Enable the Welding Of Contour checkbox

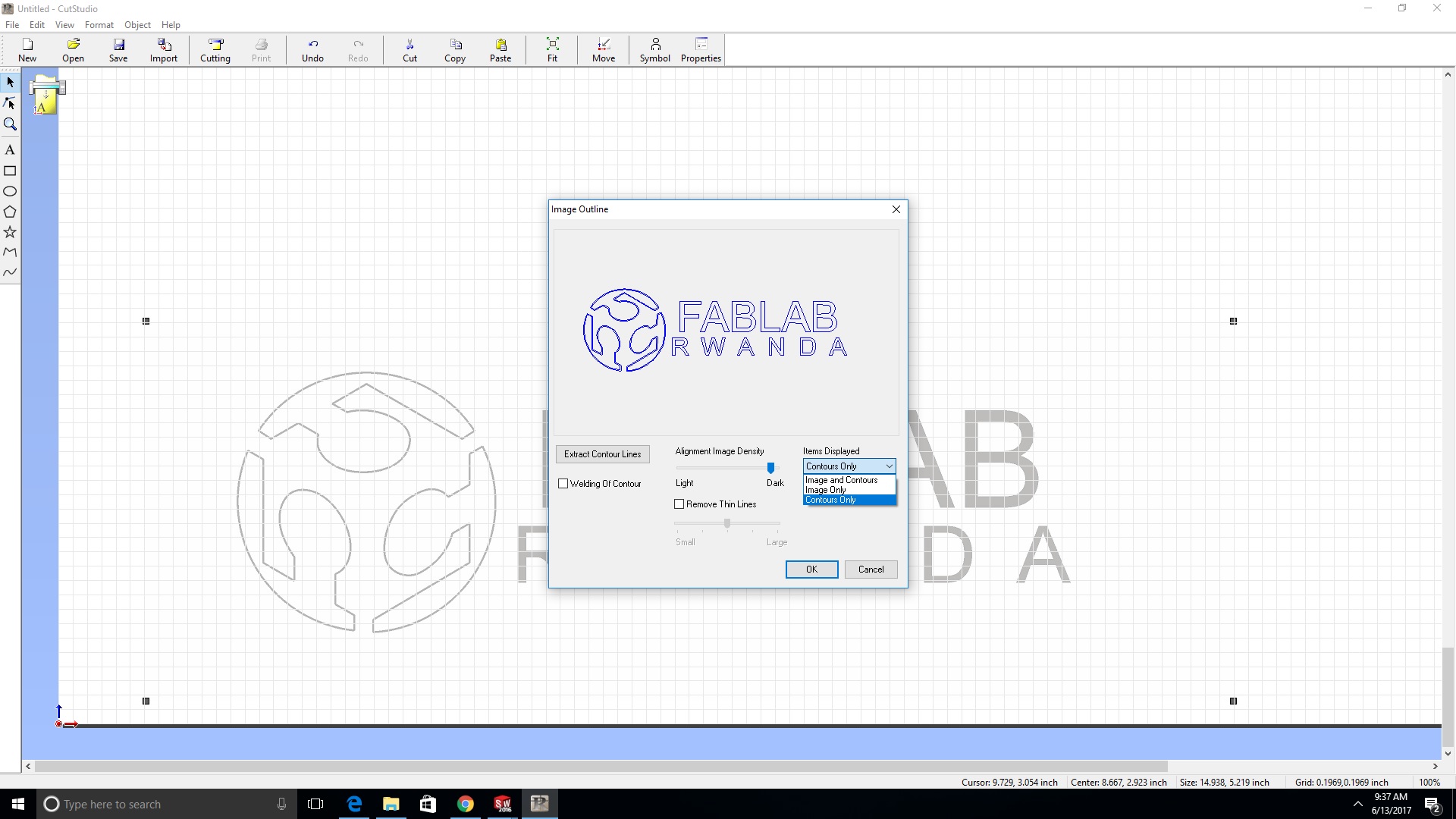pyautogui.click(x=563, y=484)
